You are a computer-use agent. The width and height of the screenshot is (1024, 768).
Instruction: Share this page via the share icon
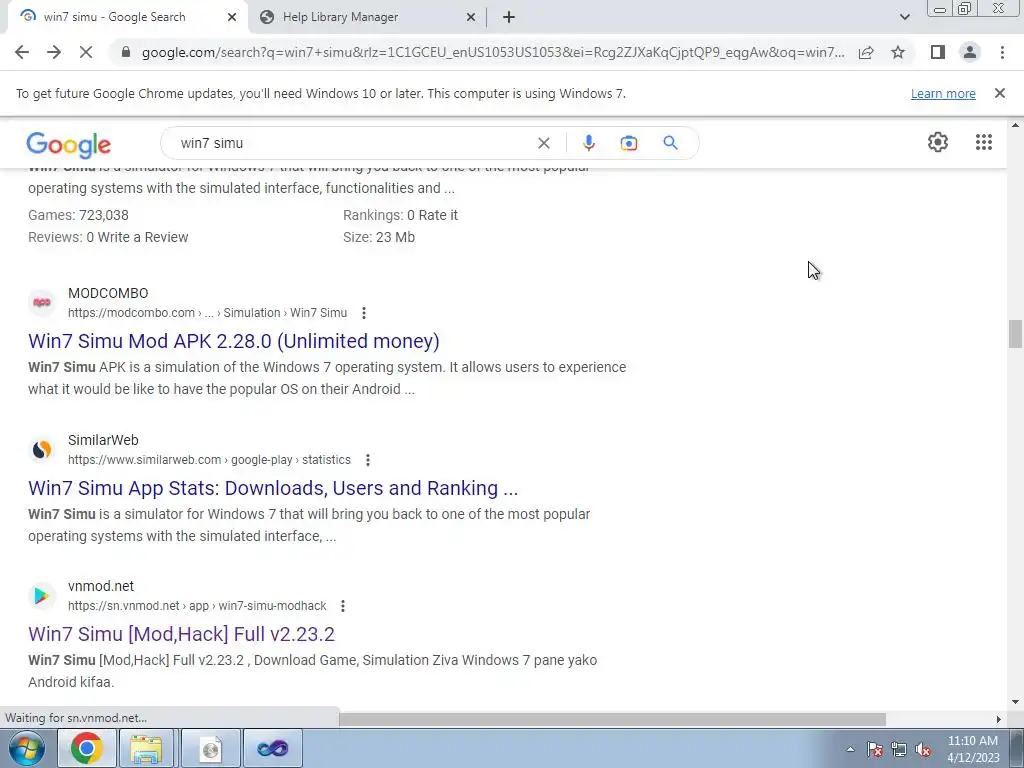pyautogui.click(x=866, y=52)
